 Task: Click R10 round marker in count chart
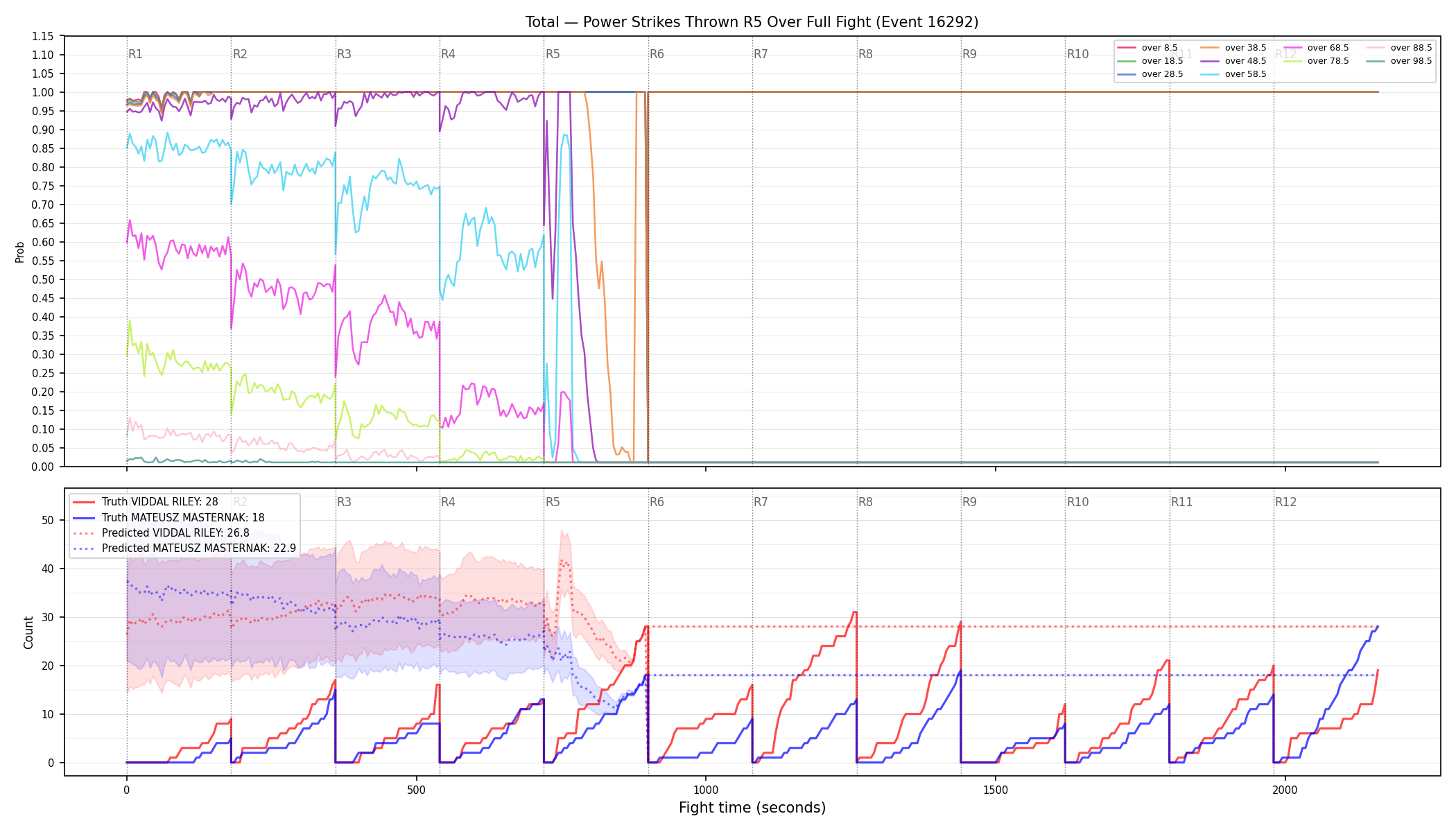pyautogui.click(x=1077, y=502)
